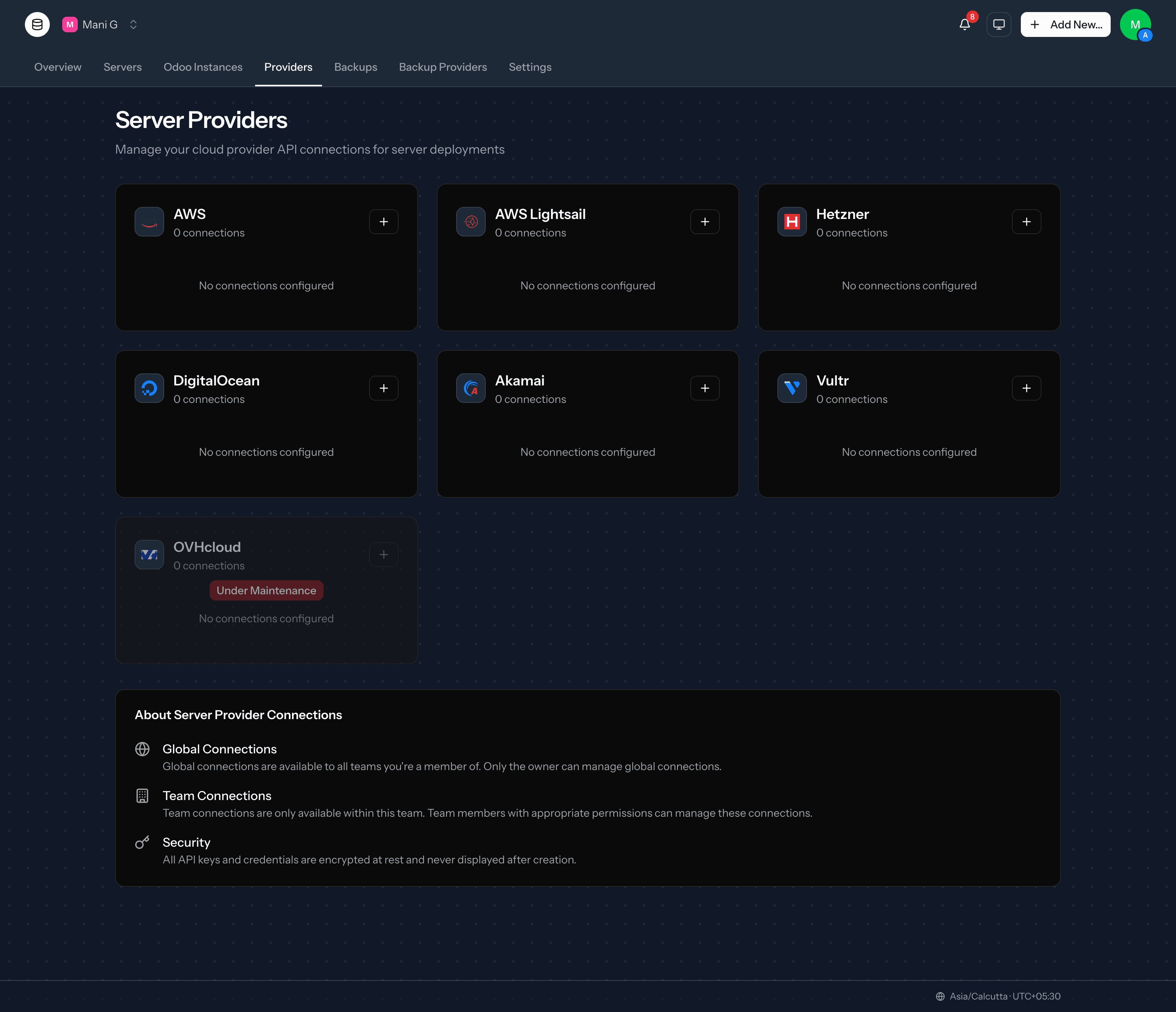Click the pink M team avatar

tap(70, 25)
